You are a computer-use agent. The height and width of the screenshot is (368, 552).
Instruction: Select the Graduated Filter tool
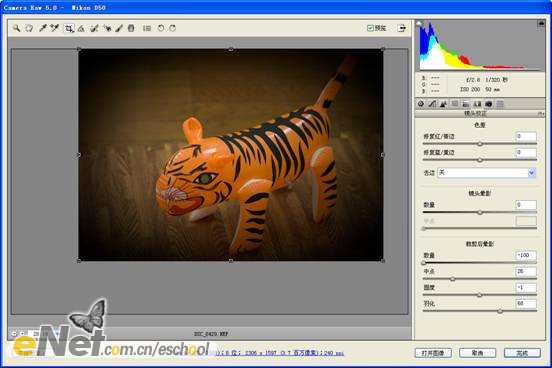point(131,28)
